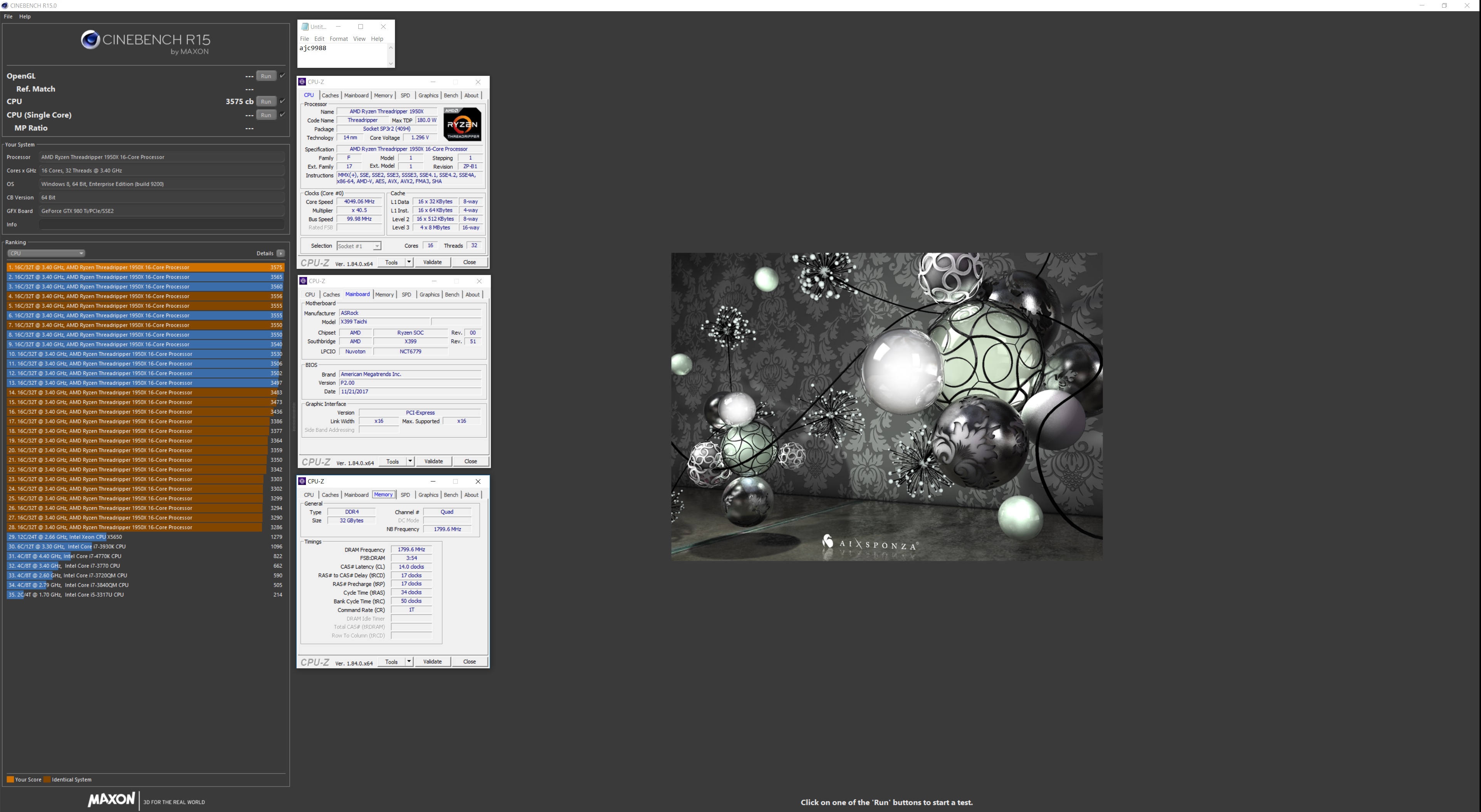Expand ranking Details with the arrow button
Screen dimensions: 1481x812
280,253
